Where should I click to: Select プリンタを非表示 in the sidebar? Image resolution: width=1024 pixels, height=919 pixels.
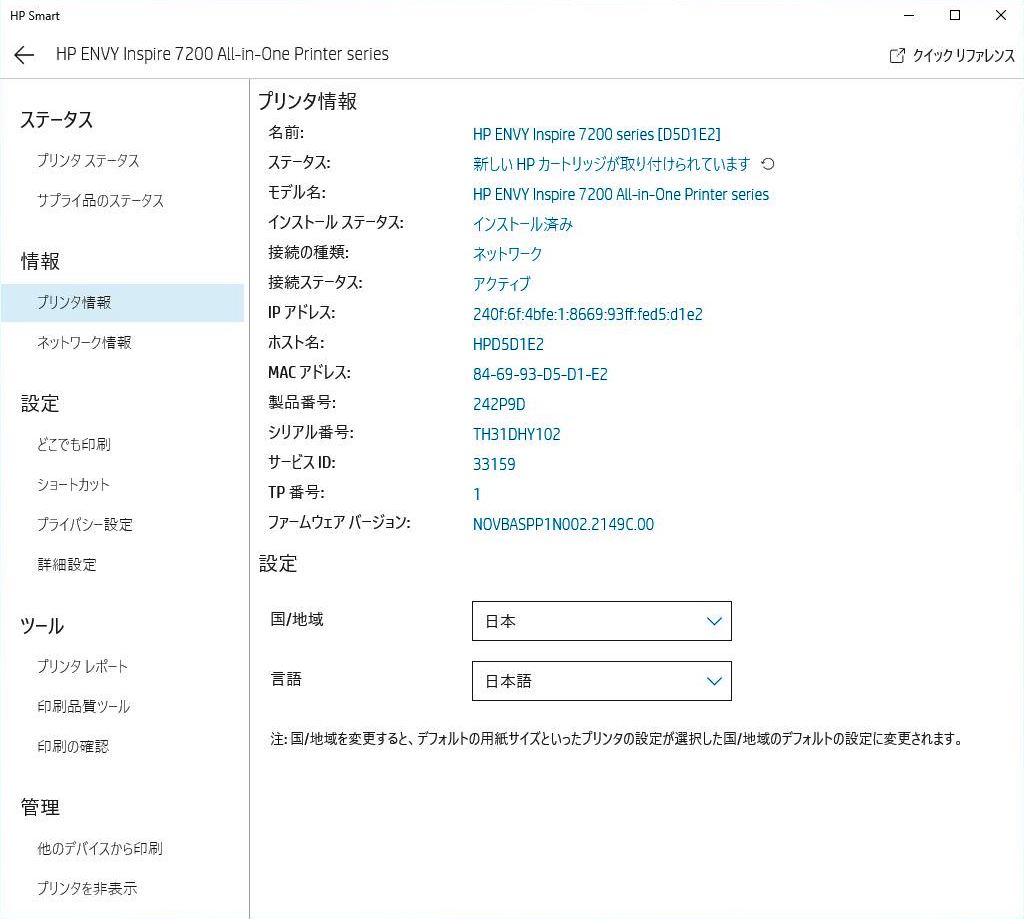point(87,888)
